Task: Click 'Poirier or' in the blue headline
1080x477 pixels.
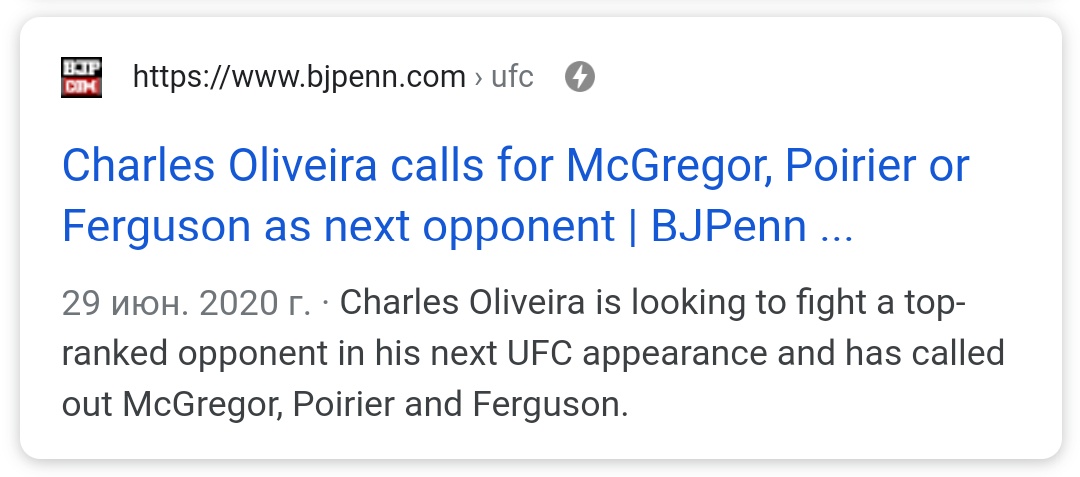Action: tap(877, 166)
